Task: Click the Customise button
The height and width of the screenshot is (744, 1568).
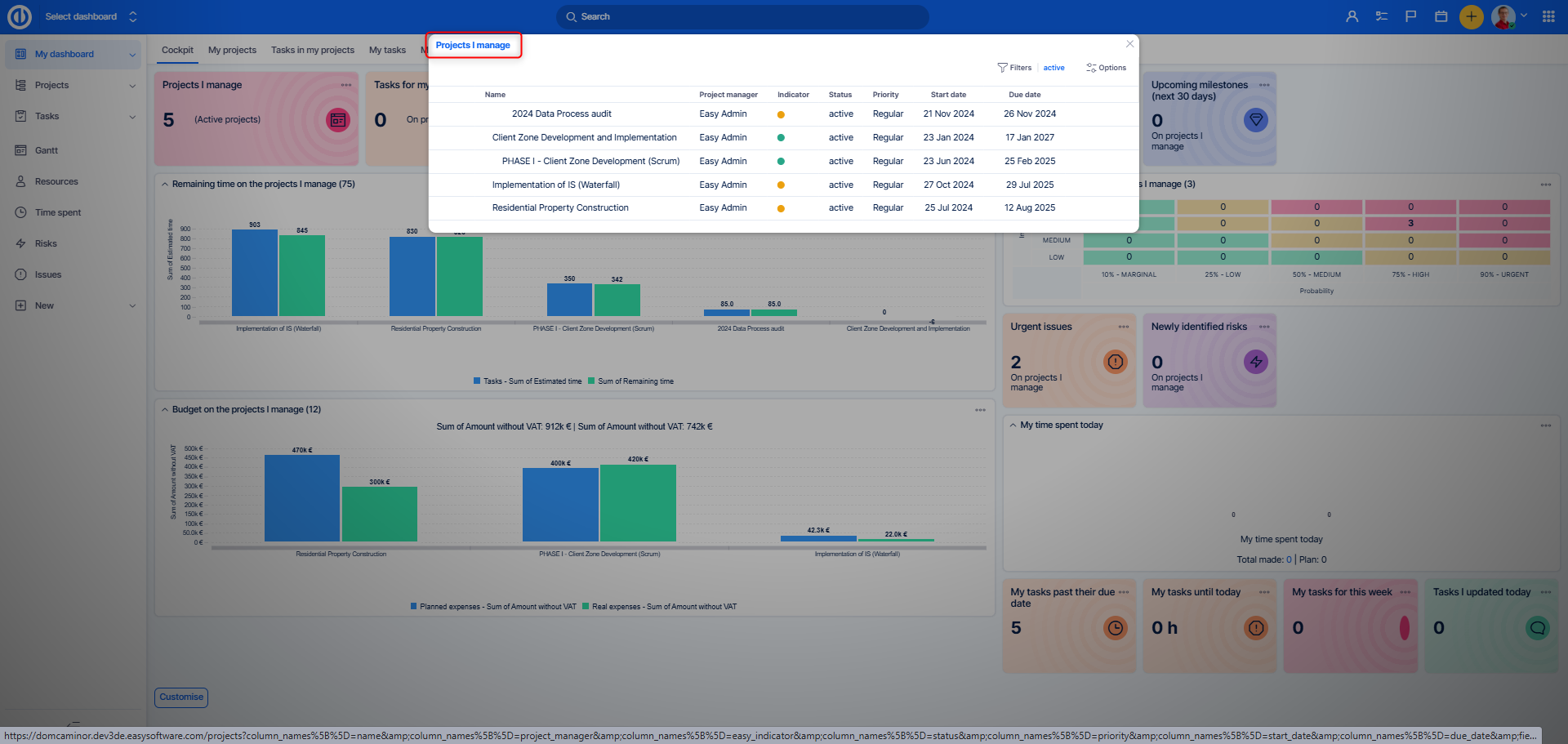Action: pos(181,697)
